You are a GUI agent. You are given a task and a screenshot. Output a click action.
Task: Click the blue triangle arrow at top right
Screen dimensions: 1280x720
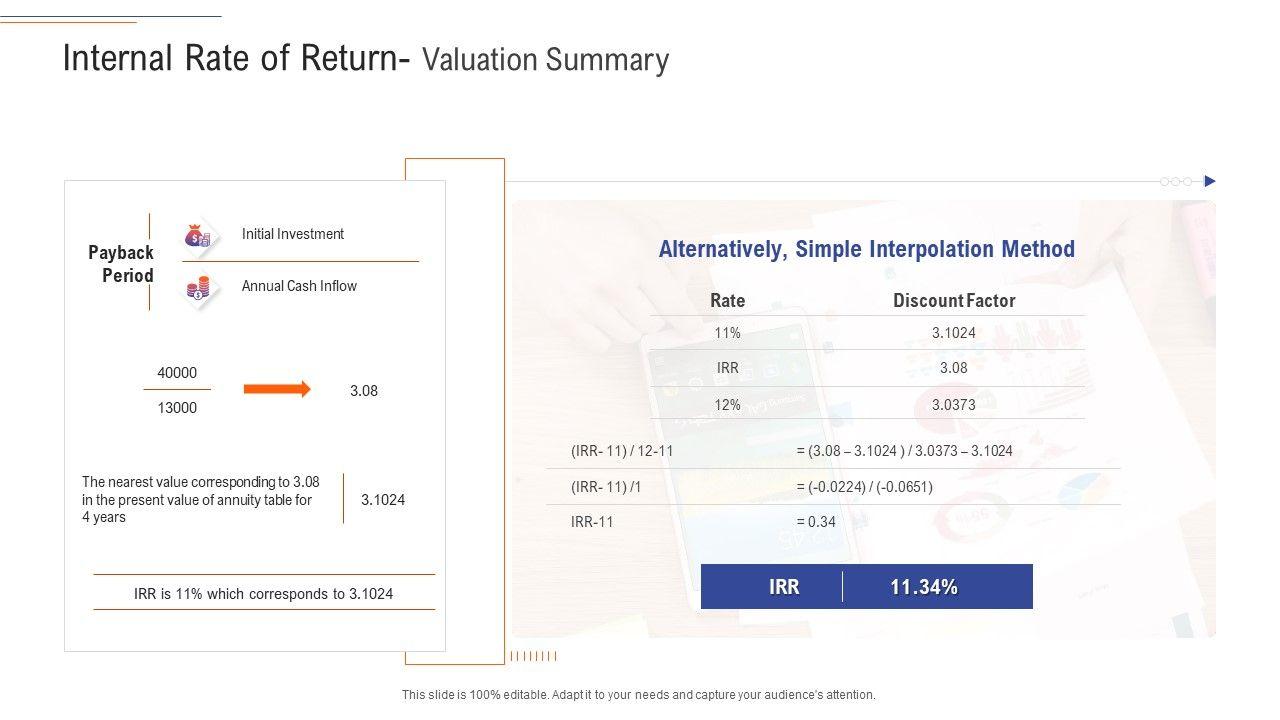[1210, 181]
